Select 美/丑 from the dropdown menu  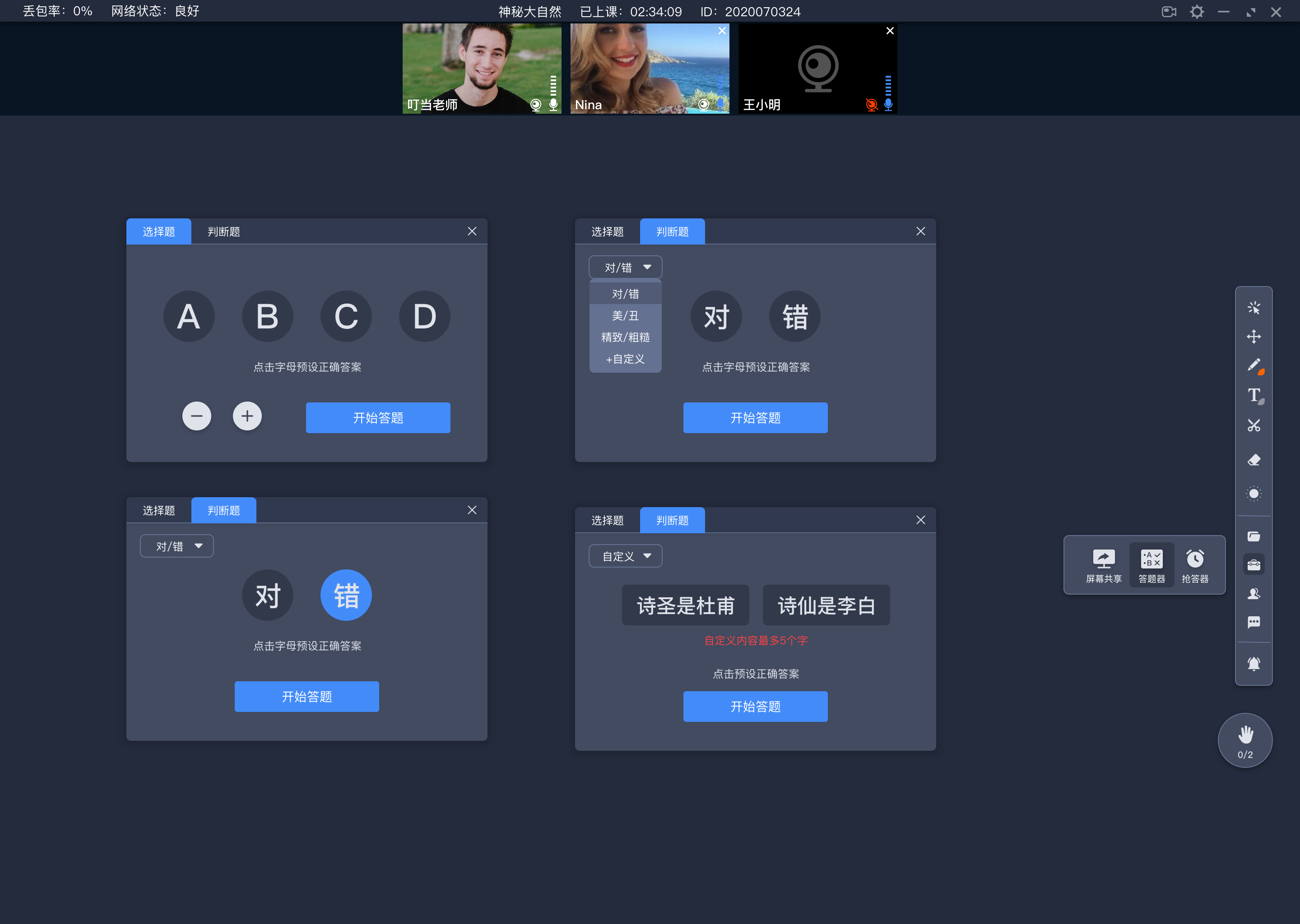click(x=623, y=315)
